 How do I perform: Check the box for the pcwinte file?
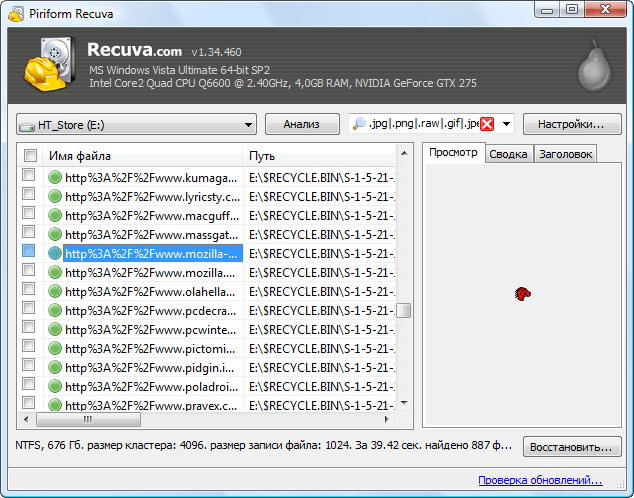pos(29,327)
